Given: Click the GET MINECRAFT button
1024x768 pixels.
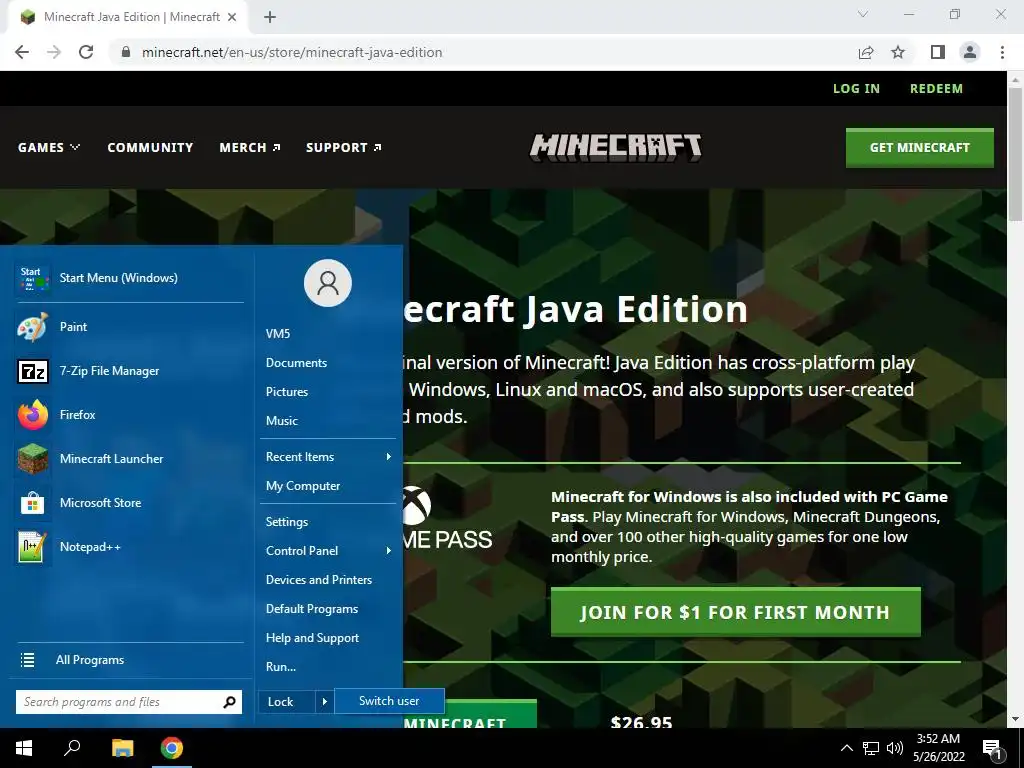Looking at the screenshot, I should (920, 148).
